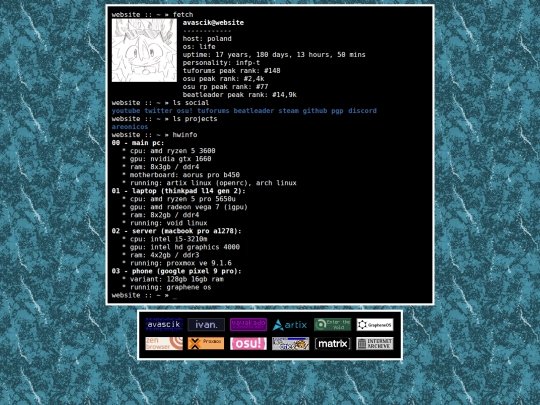Open the beatleader social link
Screen dimensions: 540x405
pyautogui.click(x=254, y=111)
